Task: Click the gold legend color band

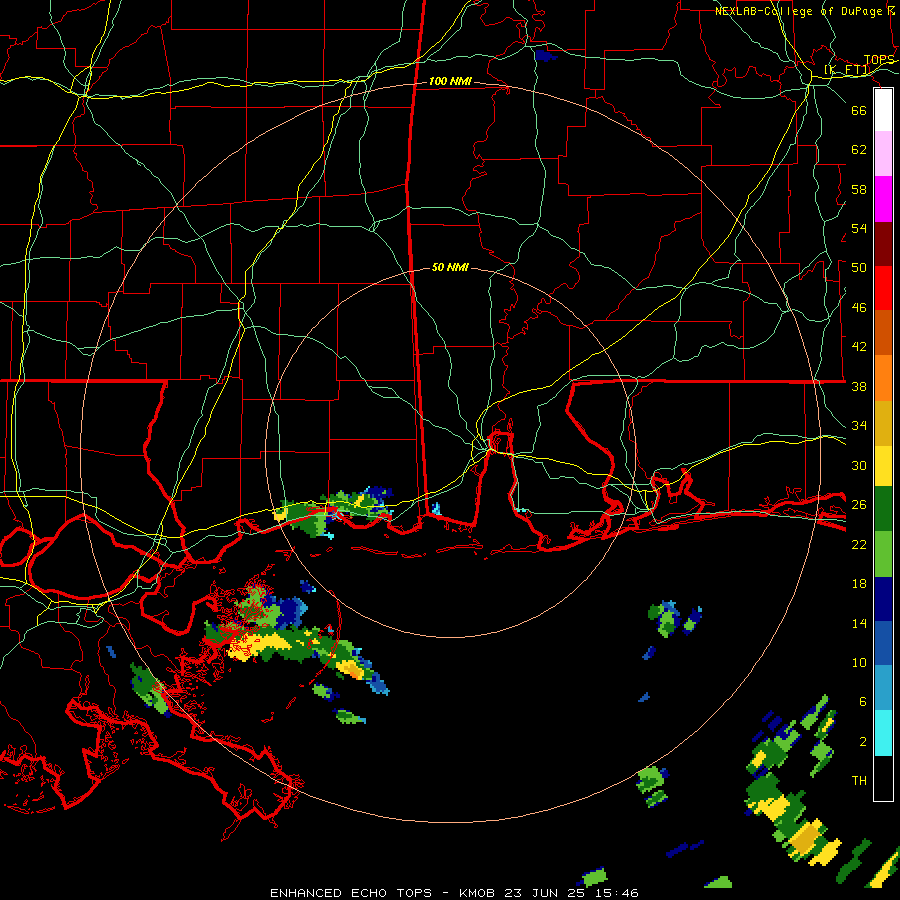Action: [883, 423]
